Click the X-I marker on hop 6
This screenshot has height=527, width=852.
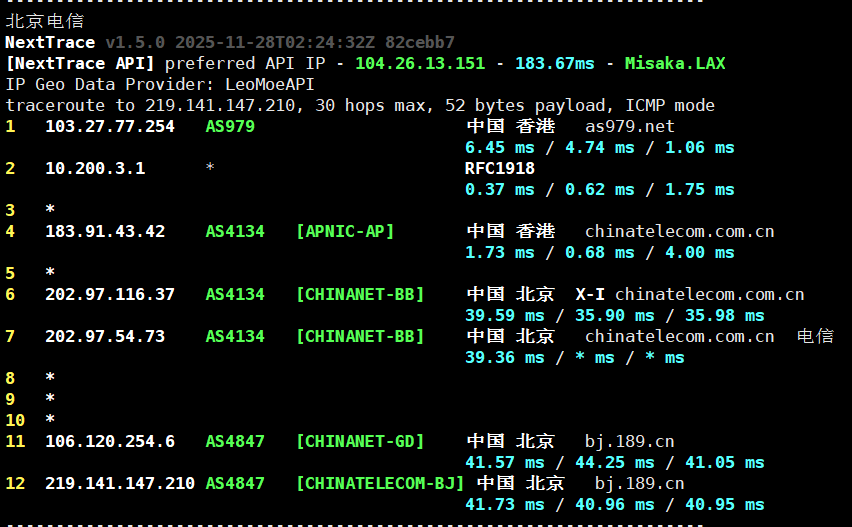click(590, 294)
